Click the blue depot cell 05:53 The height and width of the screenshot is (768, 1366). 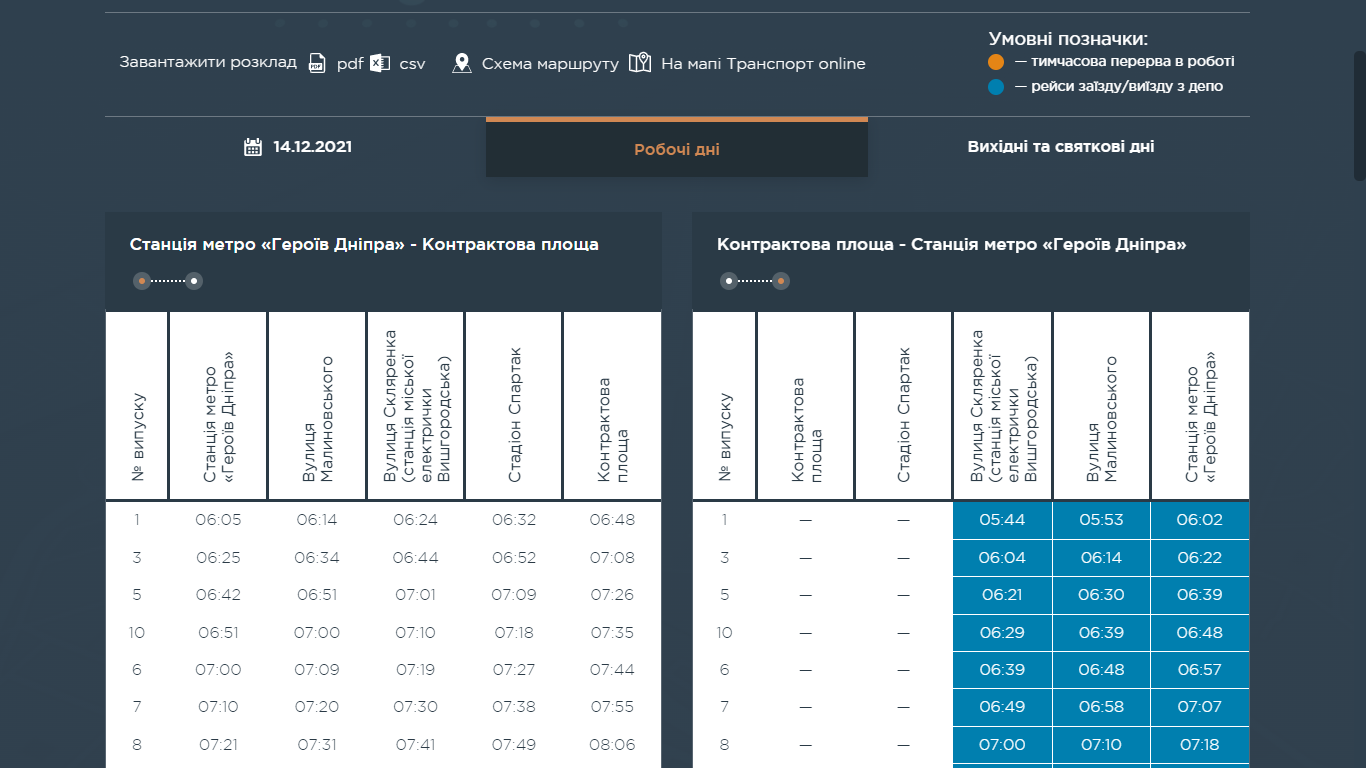[1101, 520]
